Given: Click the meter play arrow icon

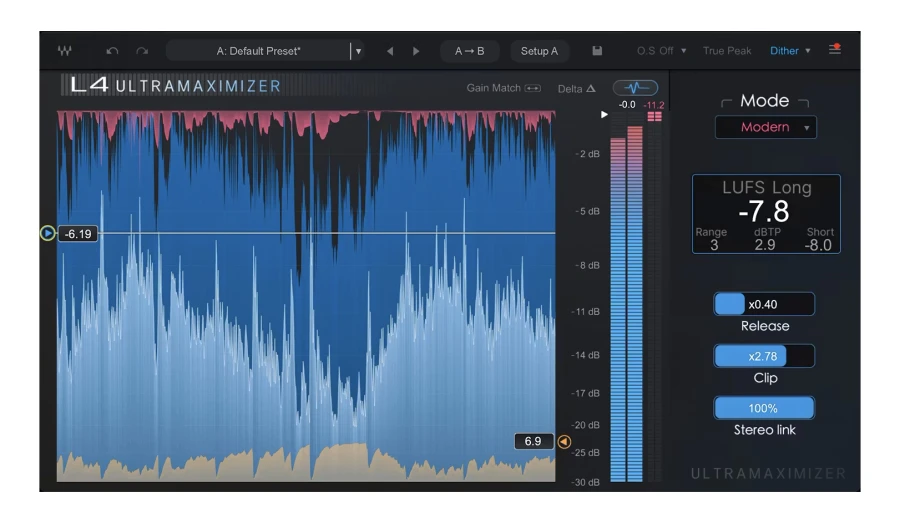Looking at the screenshot, I should [604, 114].
